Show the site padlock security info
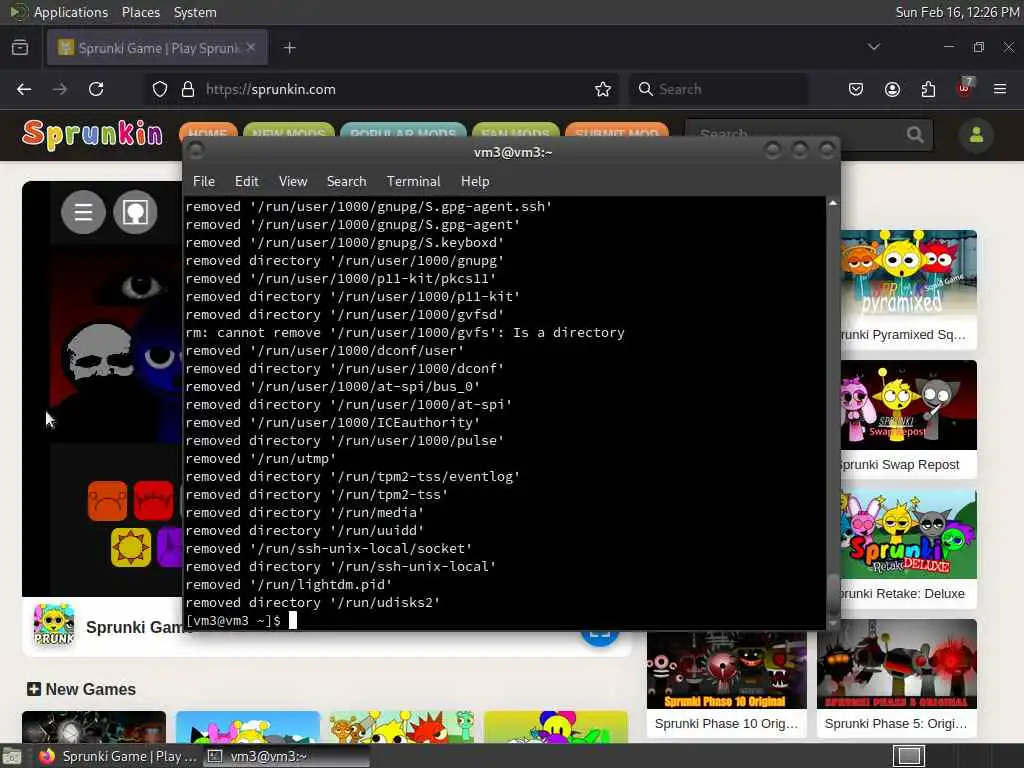 [188, 89]
